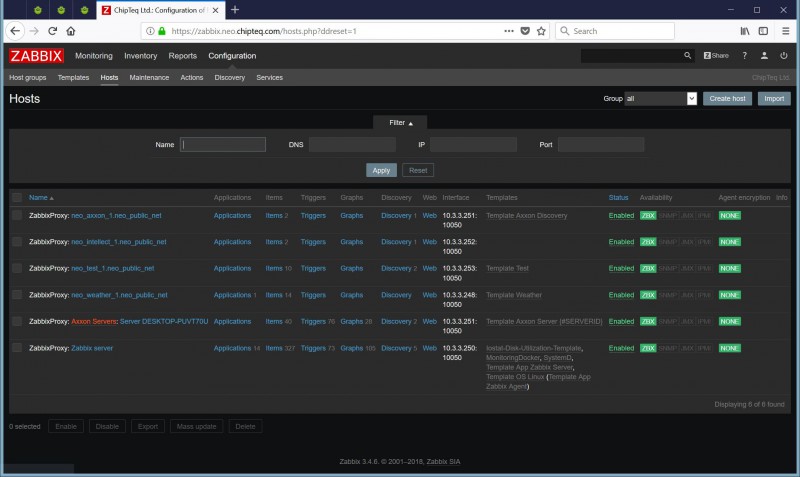800x477 pixels.
Task: Click the Zabbix logo
Action: [x=36, y=56]
